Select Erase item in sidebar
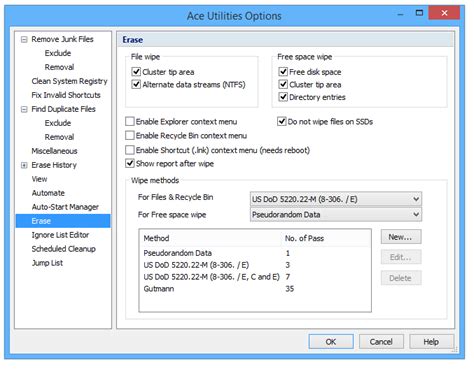The height and width of the screenshot is (369, 474). pyautogui.click(x=63, y=221)
